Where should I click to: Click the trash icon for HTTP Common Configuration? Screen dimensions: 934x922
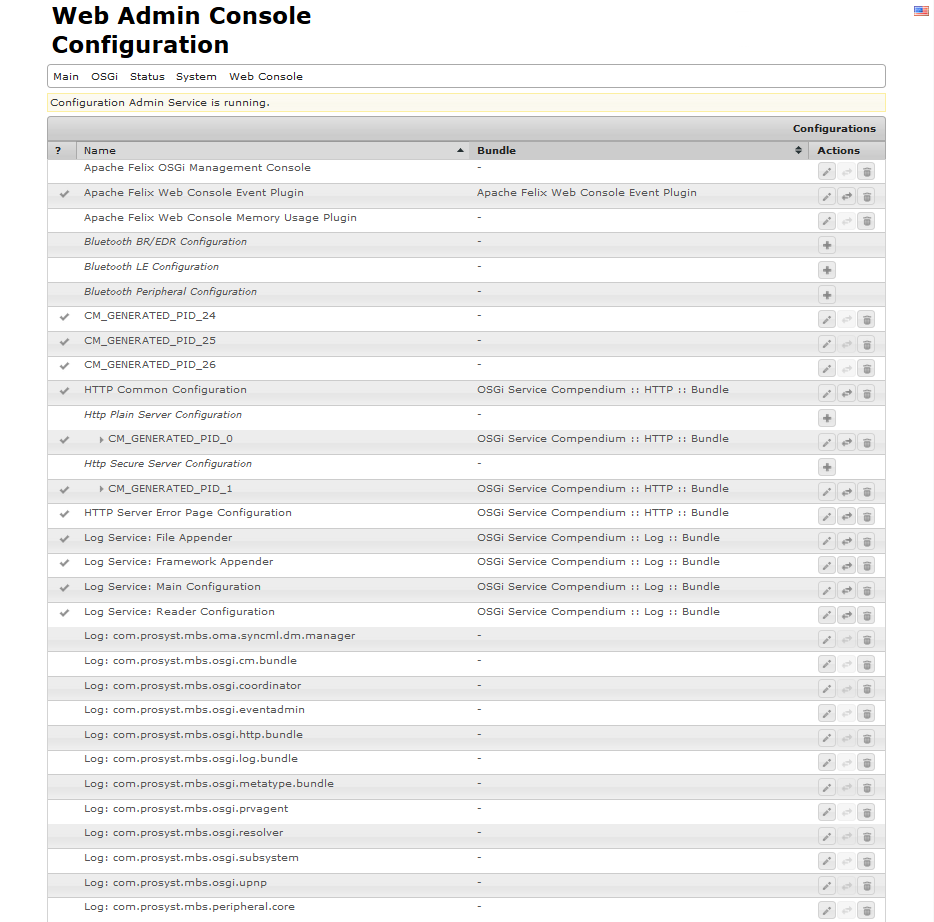(x=867, y=393)
